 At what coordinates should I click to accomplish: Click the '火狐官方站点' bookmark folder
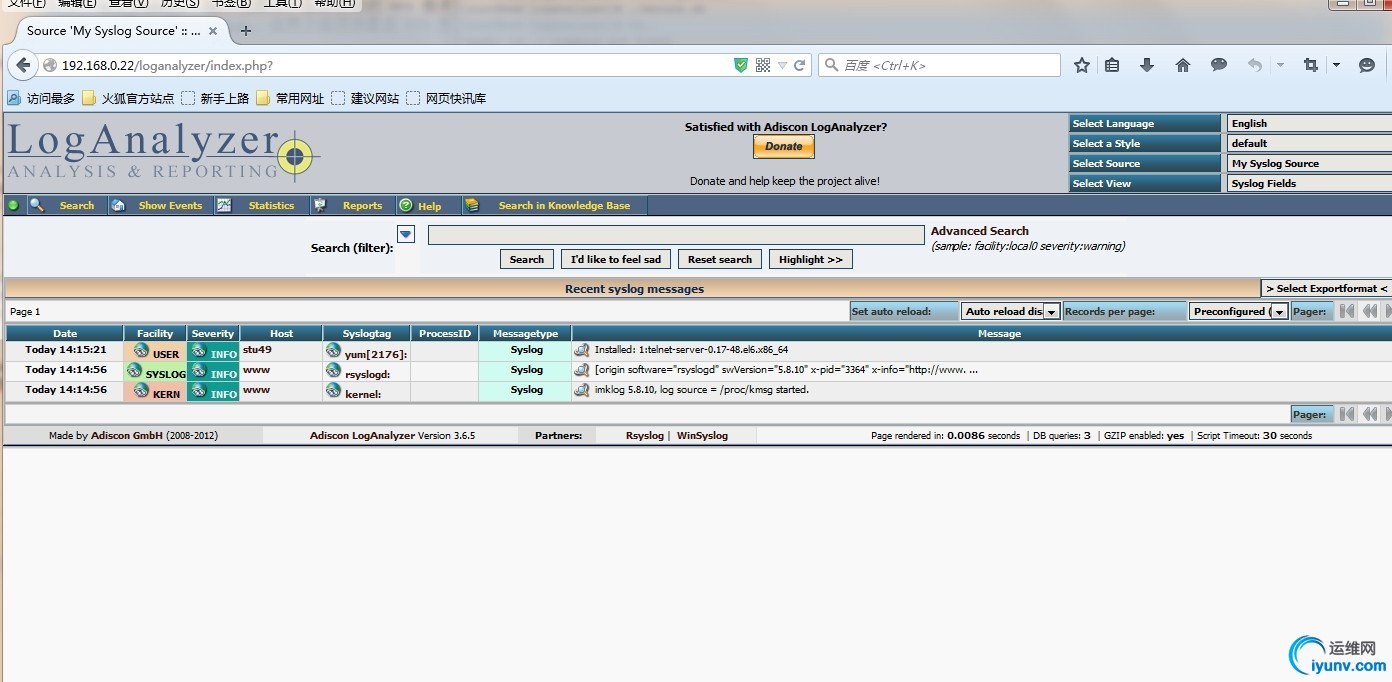coord(128,98)
